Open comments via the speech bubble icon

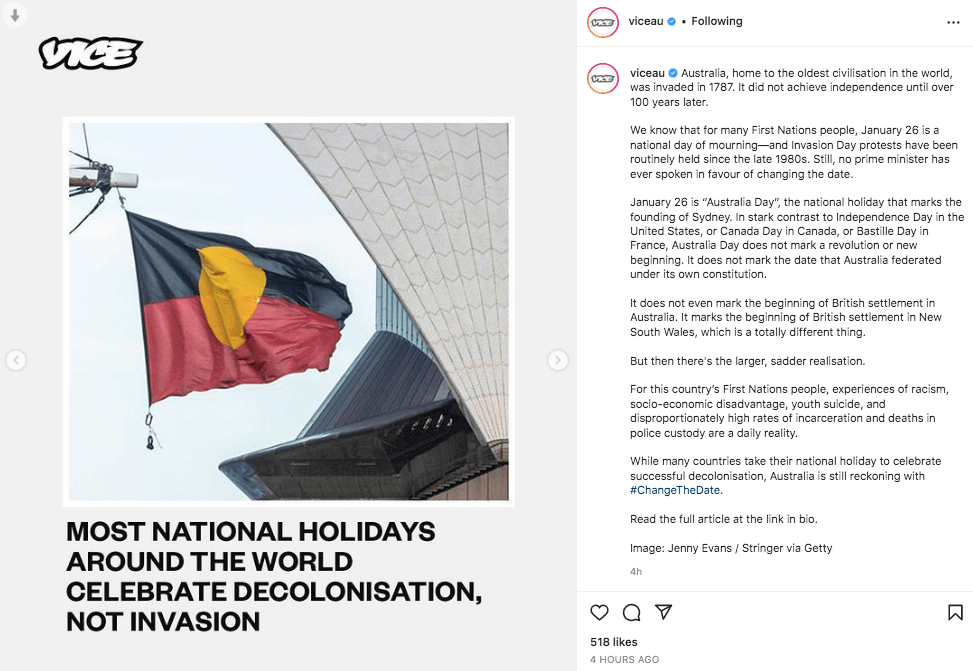click(x=631, y=612)
